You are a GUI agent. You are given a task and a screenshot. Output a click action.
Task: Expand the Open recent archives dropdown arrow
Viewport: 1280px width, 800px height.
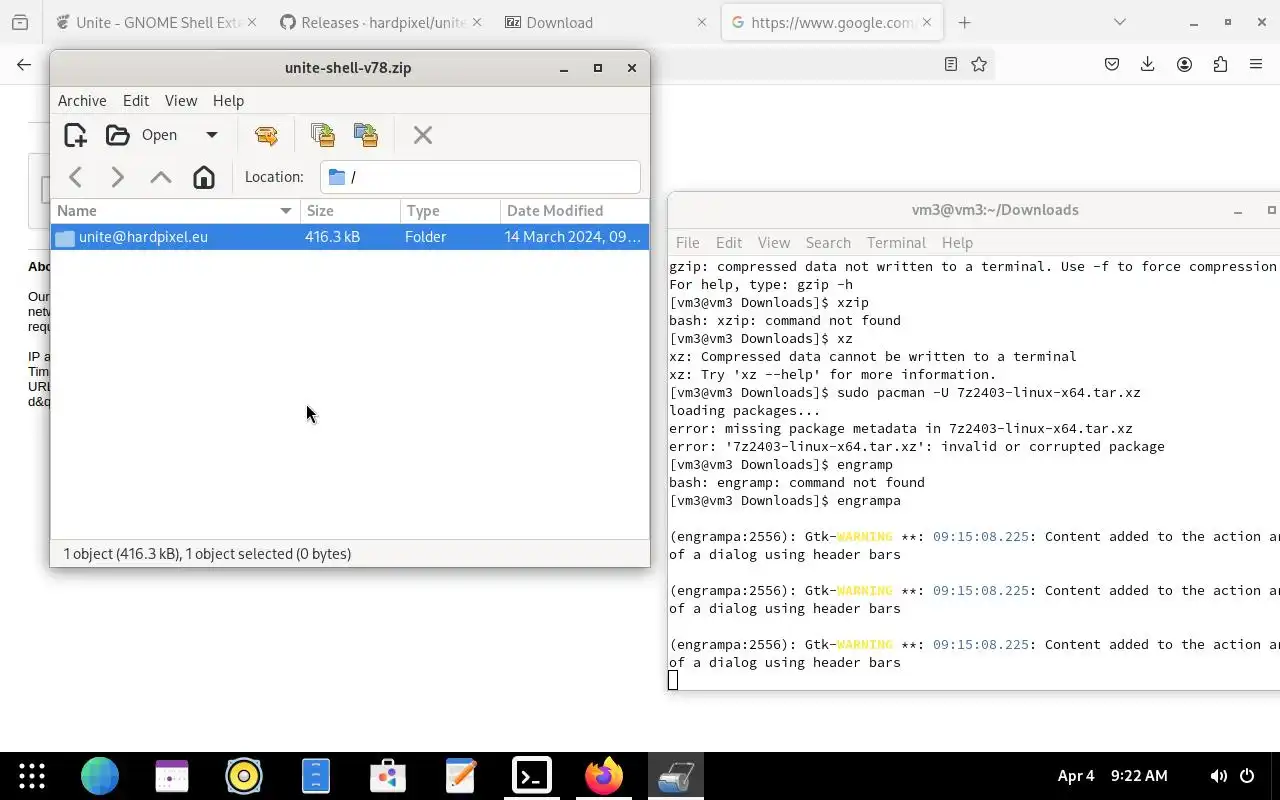211,135
